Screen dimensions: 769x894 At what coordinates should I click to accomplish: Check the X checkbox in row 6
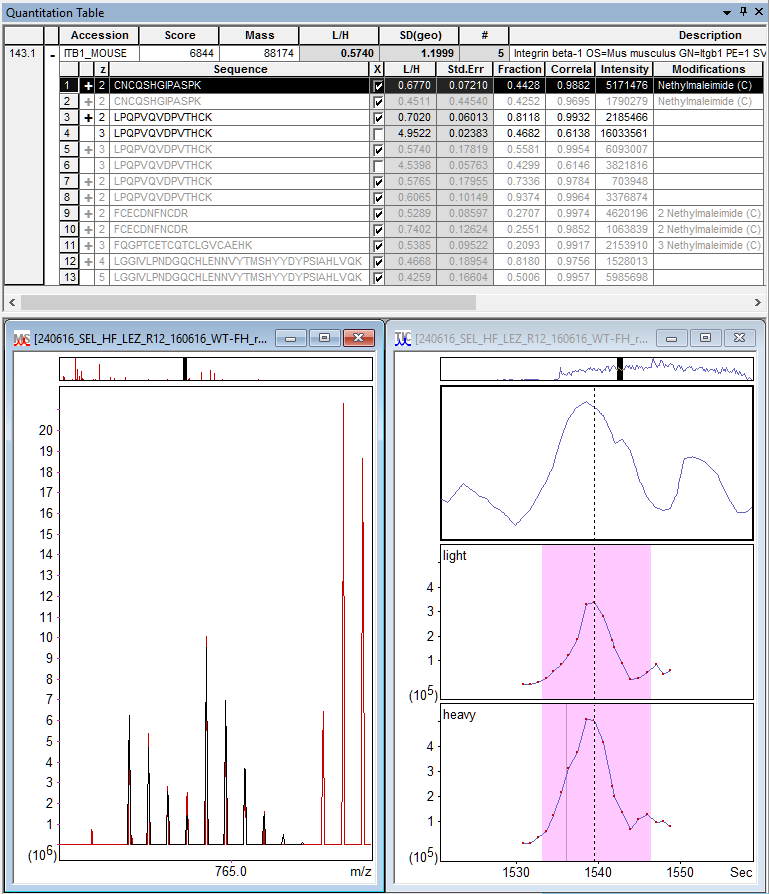[377, 166]
